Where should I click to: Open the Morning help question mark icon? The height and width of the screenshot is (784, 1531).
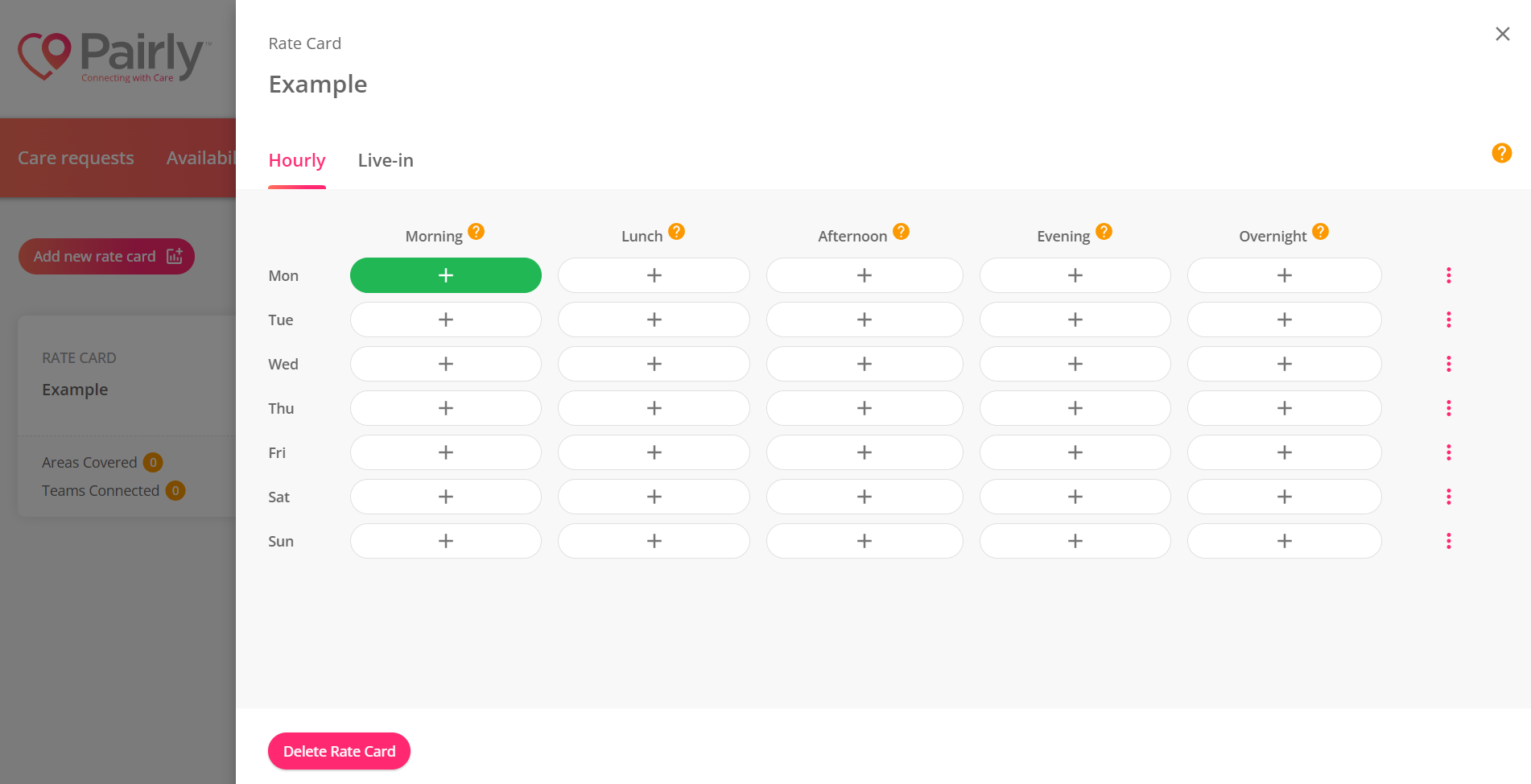point(477,232)
